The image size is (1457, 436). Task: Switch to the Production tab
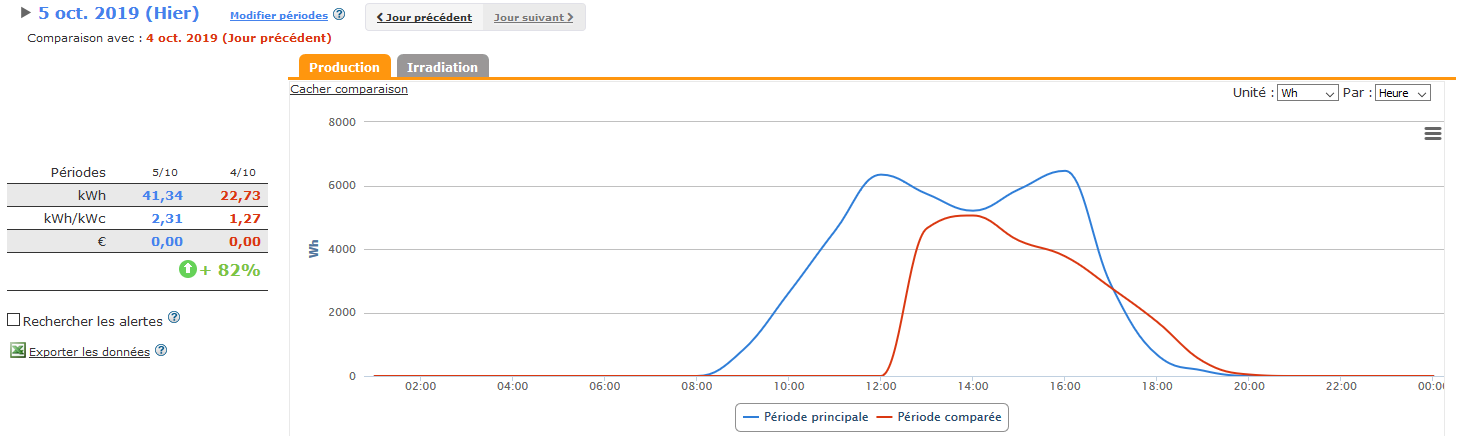point(344,67)
